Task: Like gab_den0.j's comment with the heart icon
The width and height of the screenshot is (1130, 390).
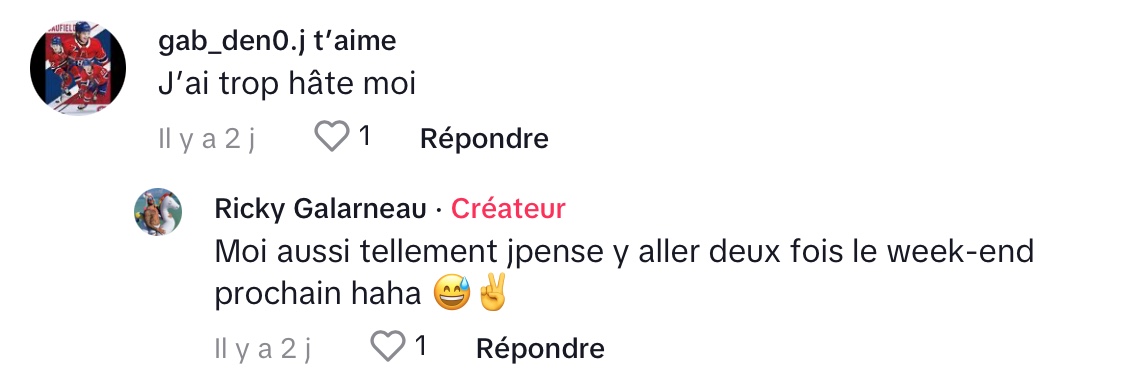Action: [x=332, y=136]
